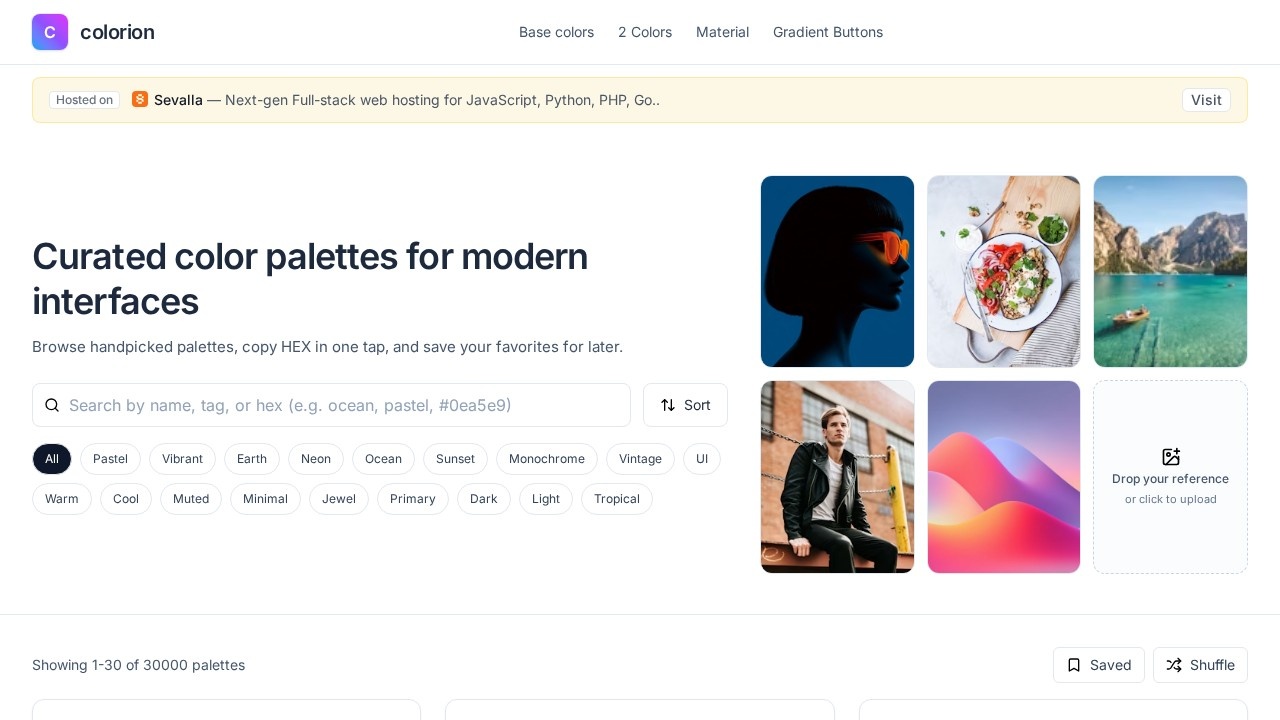This screenshot has height=720, width=1280.
Task: Select the All filter chip
Action: (52, 459)
